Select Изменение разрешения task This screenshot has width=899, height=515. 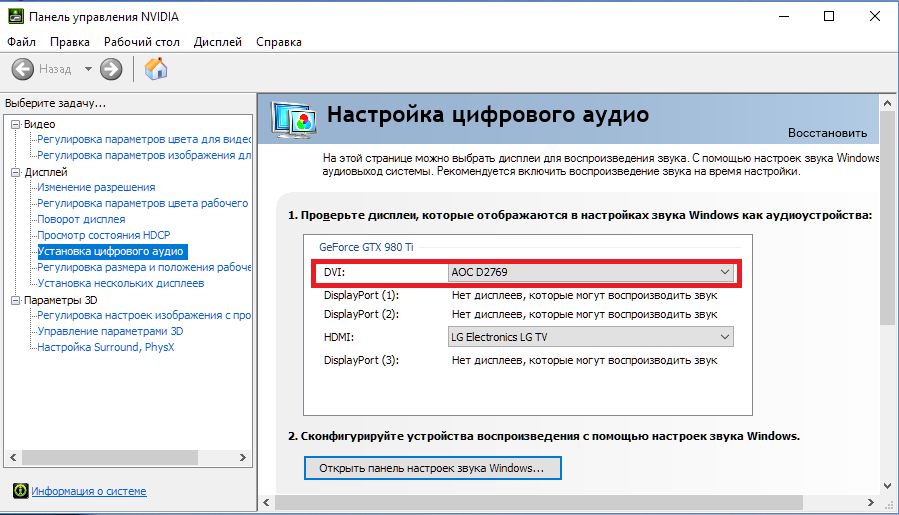coord(96,187)
